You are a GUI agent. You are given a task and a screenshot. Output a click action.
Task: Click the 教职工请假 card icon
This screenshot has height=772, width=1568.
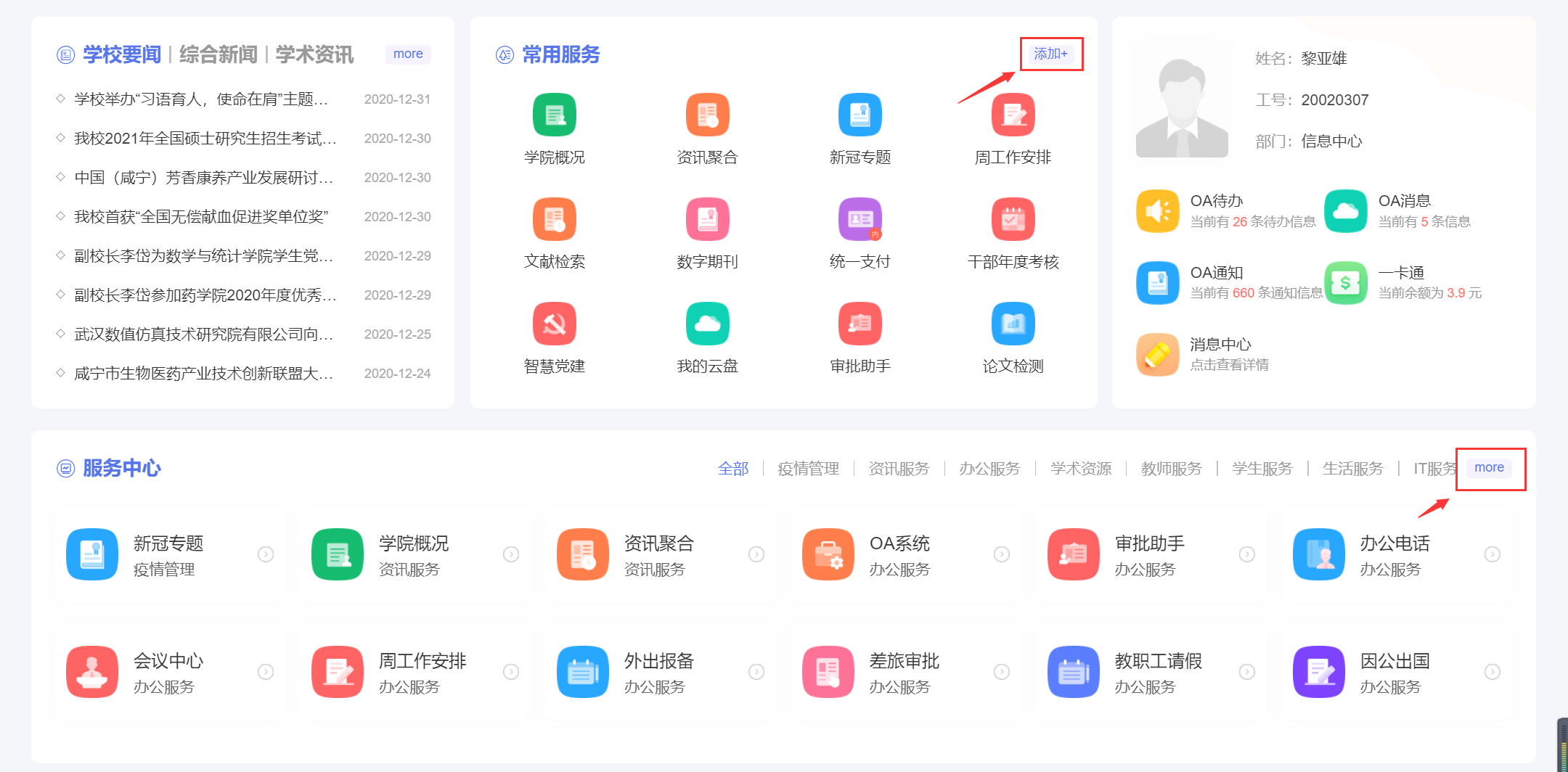coord(1074,672)
